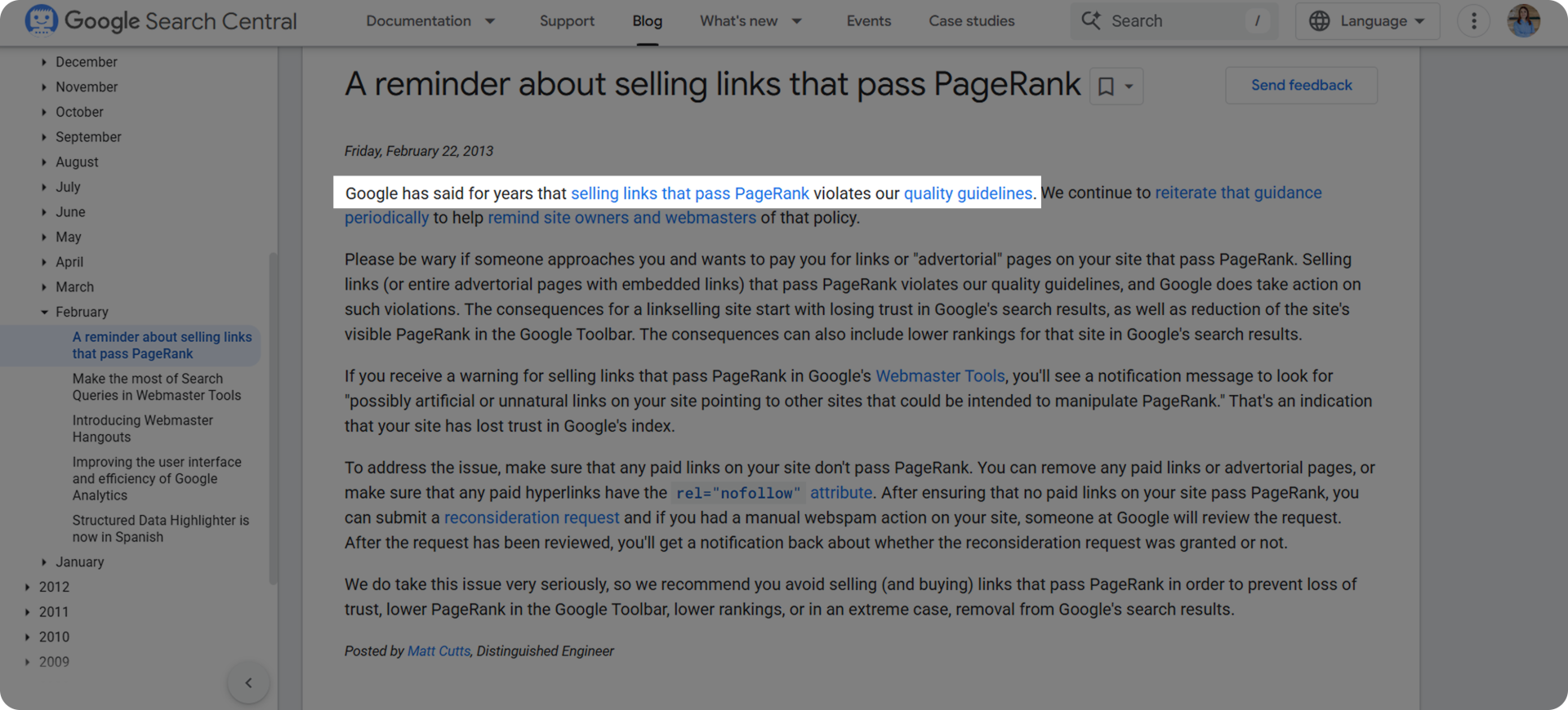Click the Send feedback button

click(1301, 86)
